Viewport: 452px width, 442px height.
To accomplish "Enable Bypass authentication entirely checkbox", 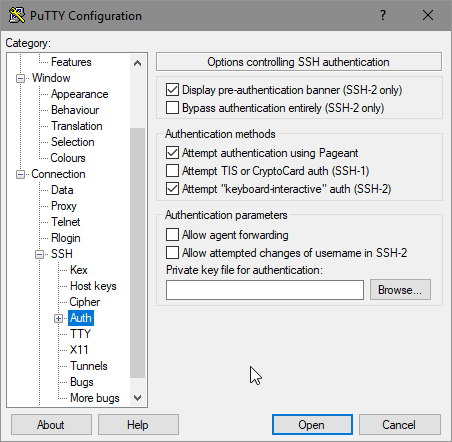I will pos(172,108).
